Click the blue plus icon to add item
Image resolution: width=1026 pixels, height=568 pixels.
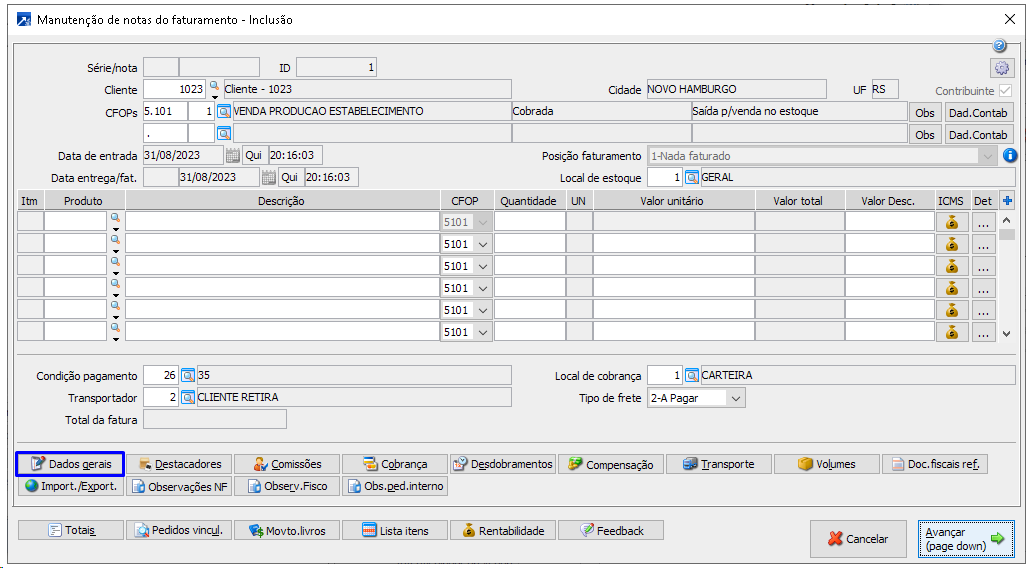(x=1007, y=200)
